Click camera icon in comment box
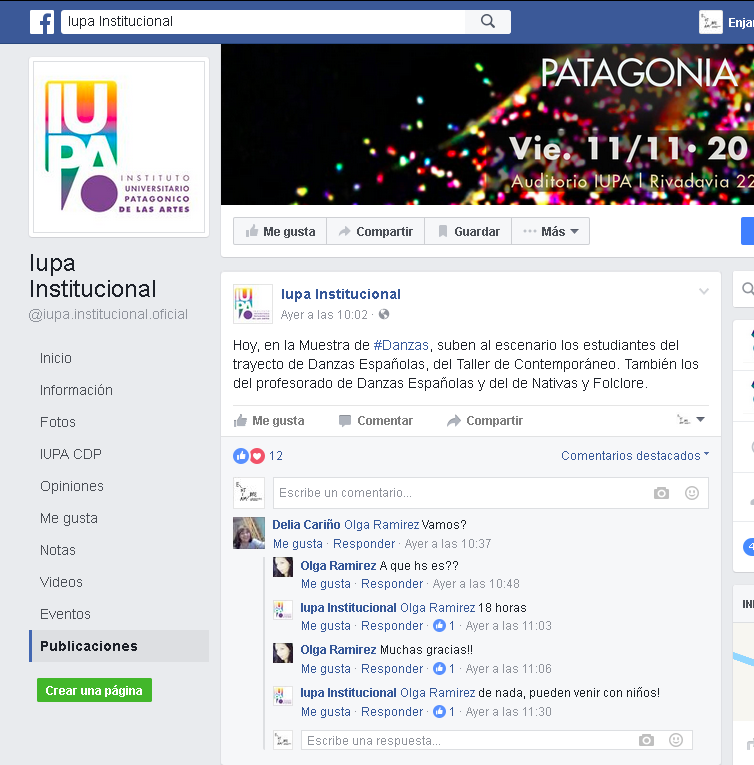Screen dimensions: 754x765 (661, 493)
